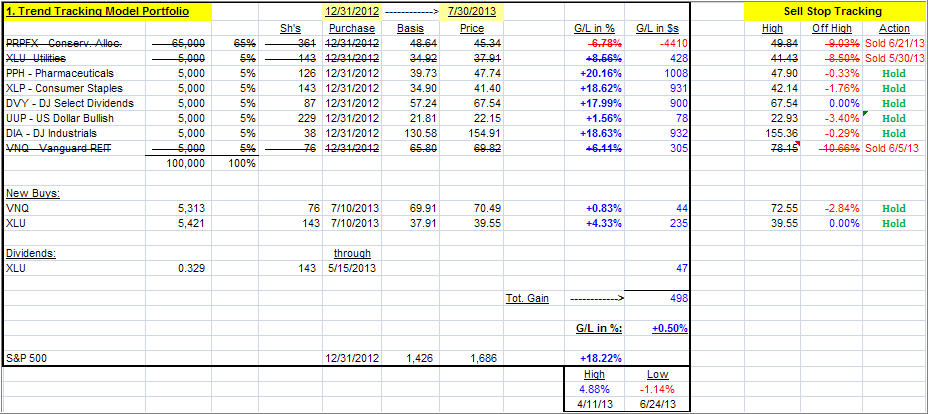Select the Trend Tracking Model Portfolio title cell

(x=107, y=11)
